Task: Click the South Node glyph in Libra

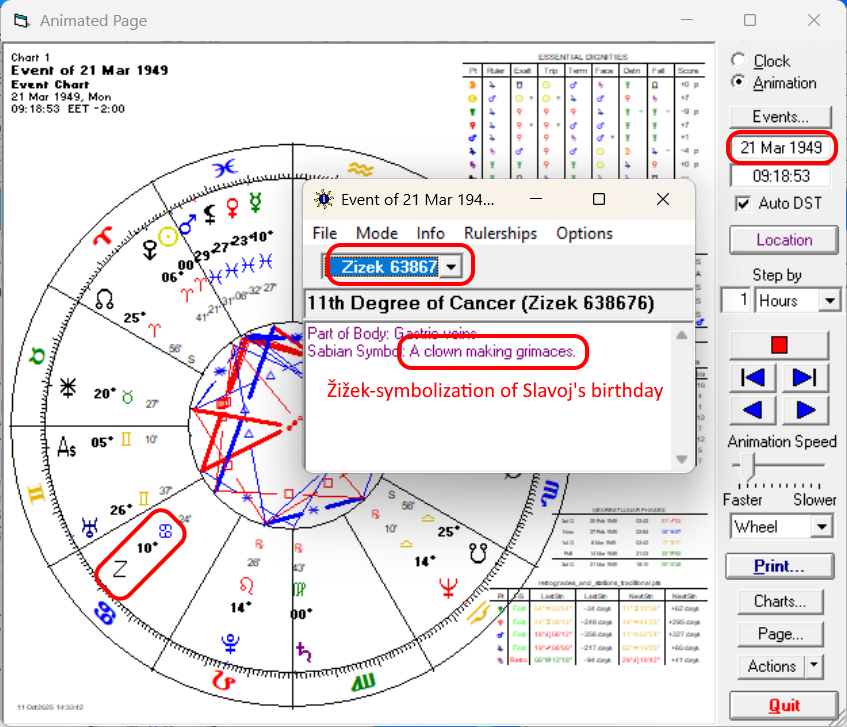Action: (478, 553)
